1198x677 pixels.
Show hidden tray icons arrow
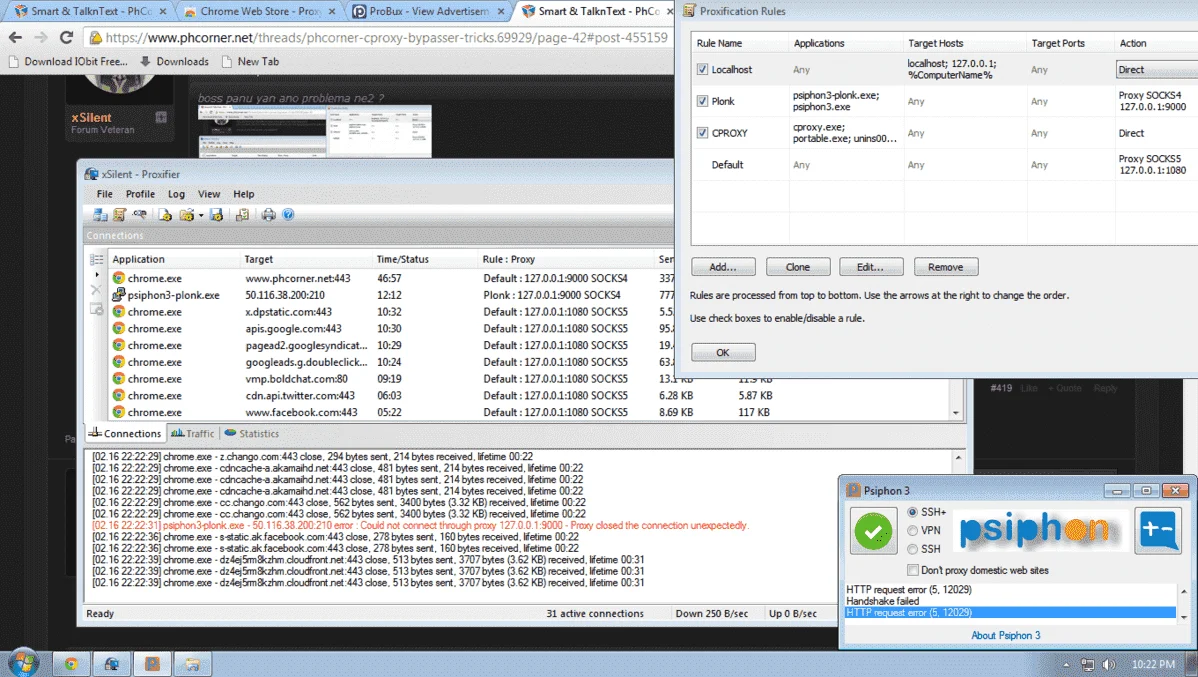1066,665
